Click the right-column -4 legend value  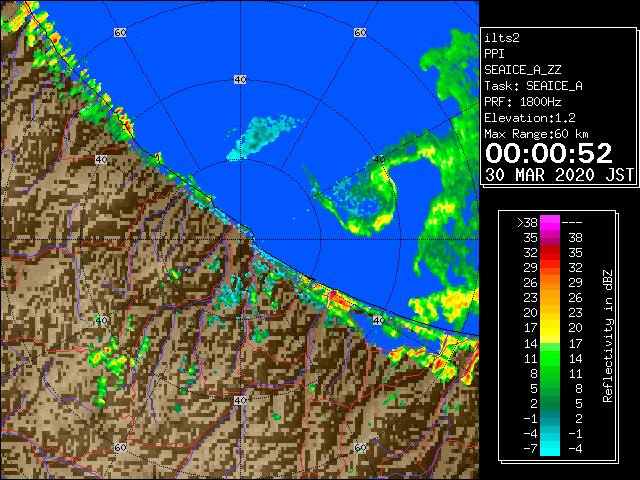click(575, 449)
